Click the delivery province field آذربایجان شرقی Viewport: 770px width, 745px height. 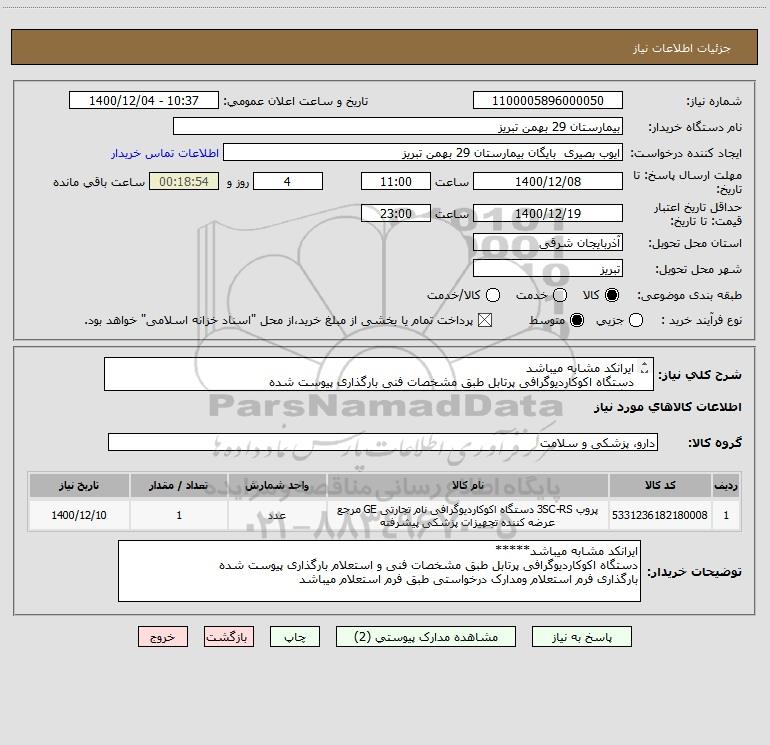click(x=548, y=243)
